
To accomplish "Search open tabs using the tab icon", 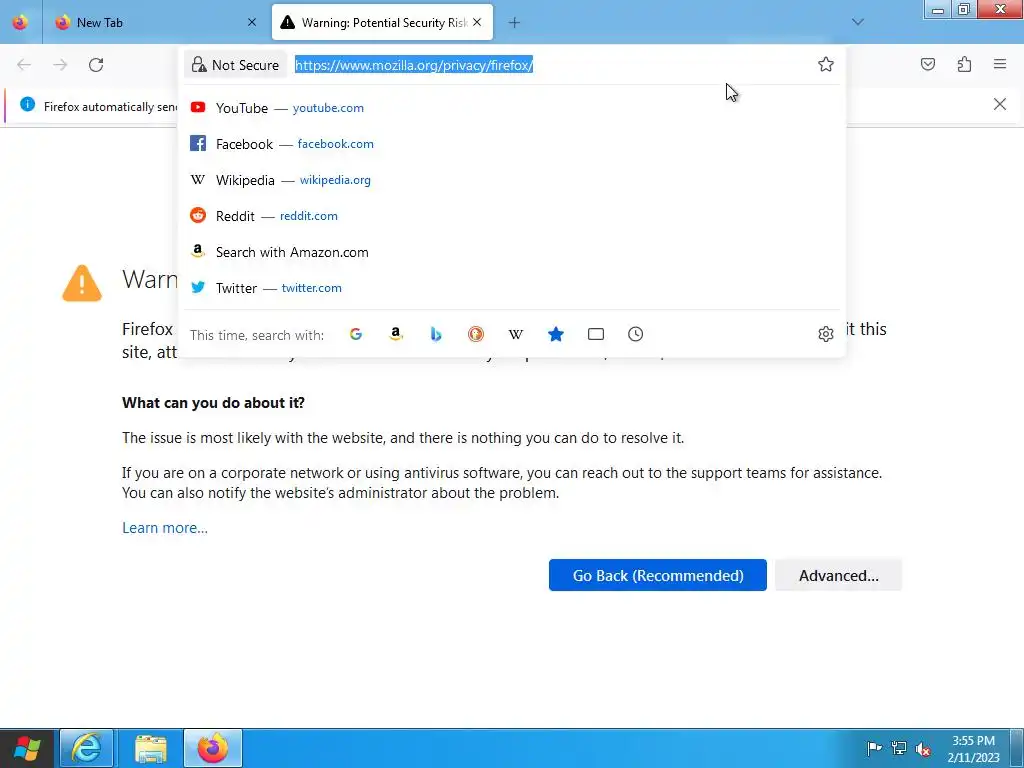I will (x=596, y=334).
